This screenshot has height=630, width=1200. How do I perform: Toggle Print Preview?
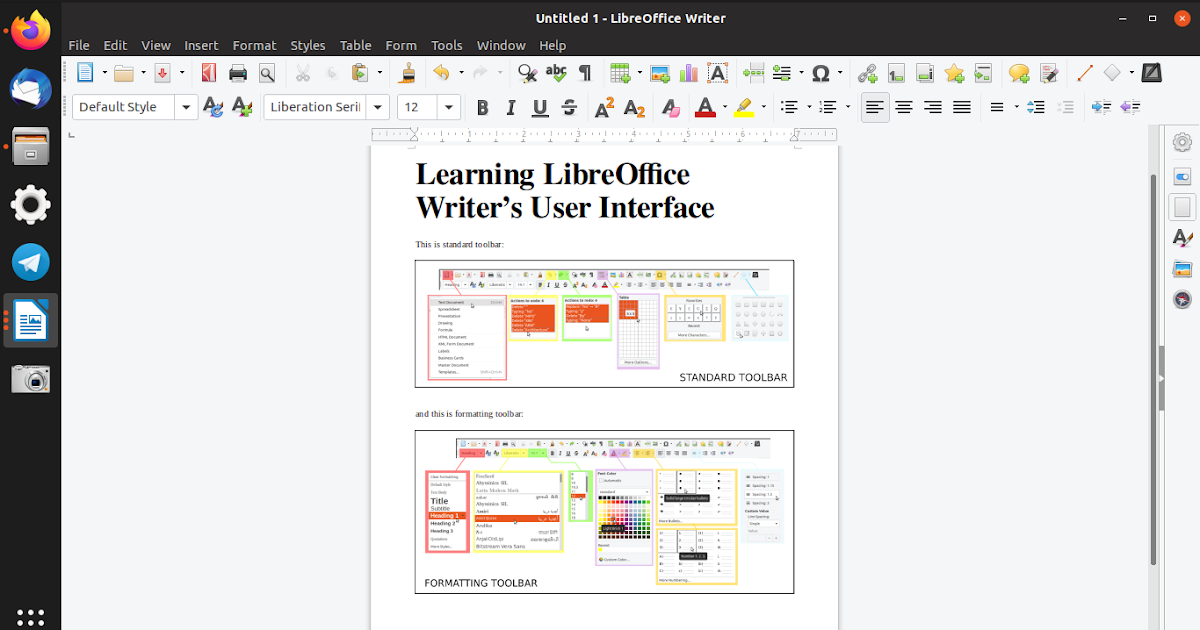pyautogui.click(x=267, y=73)
